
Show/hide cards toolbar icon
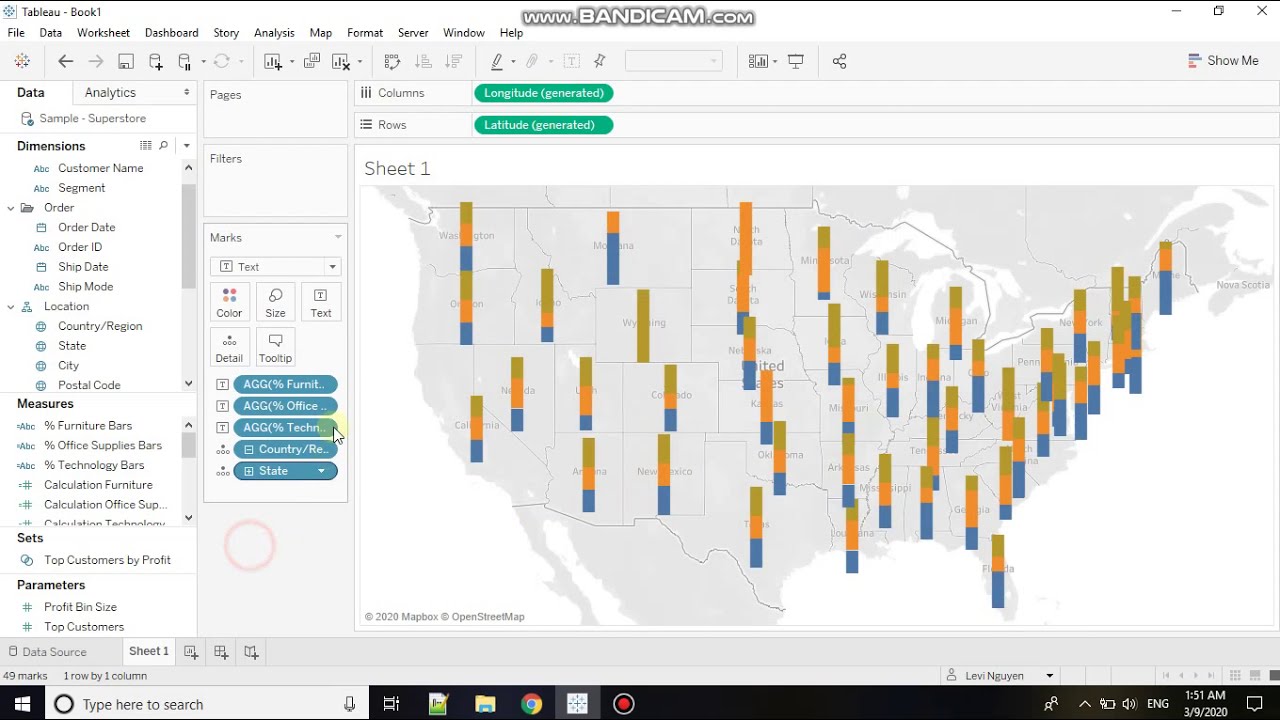758,61
